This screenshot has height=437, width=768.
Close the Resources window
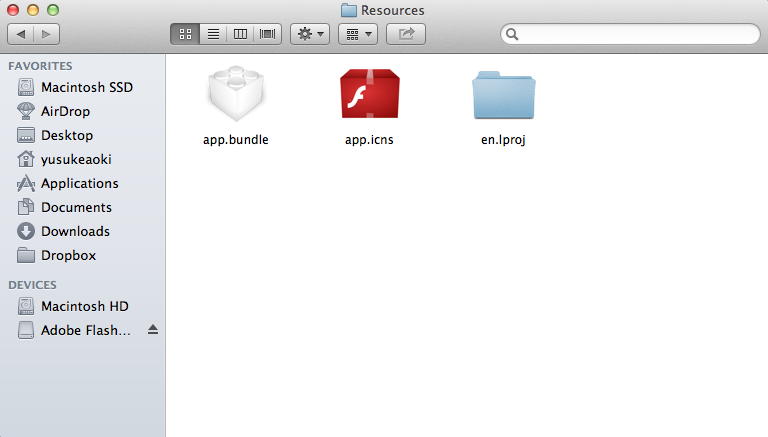tap(13, 10)
